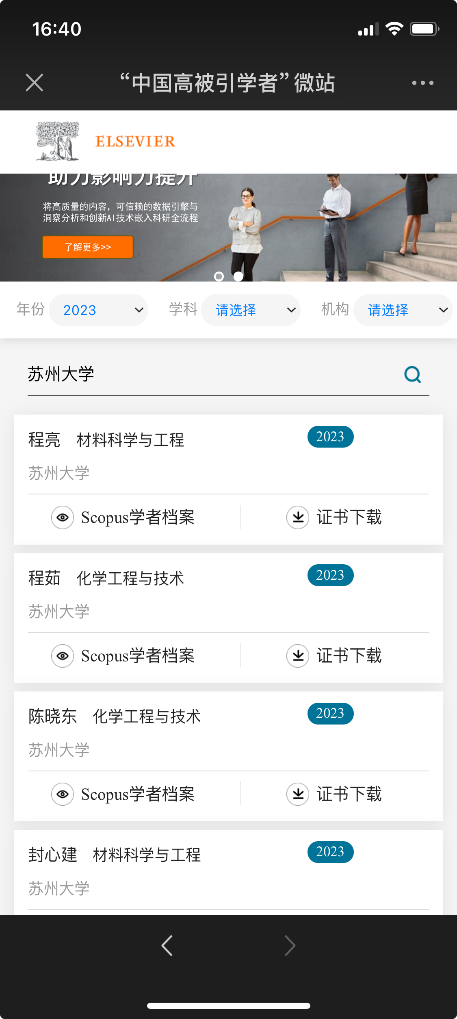Go forward using the right chevron
Screen dimensions: 457x1019
click(290, 946)
